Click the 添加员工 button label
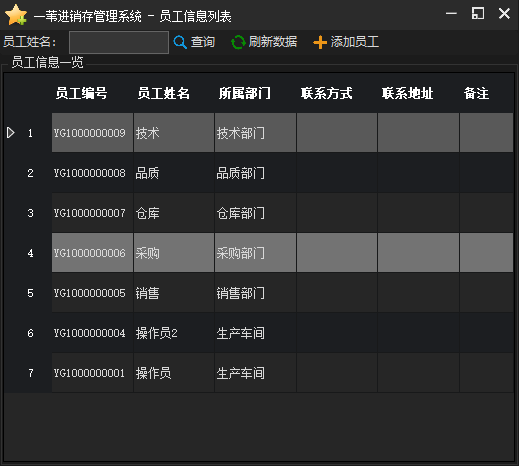 (x=355, y=42)
